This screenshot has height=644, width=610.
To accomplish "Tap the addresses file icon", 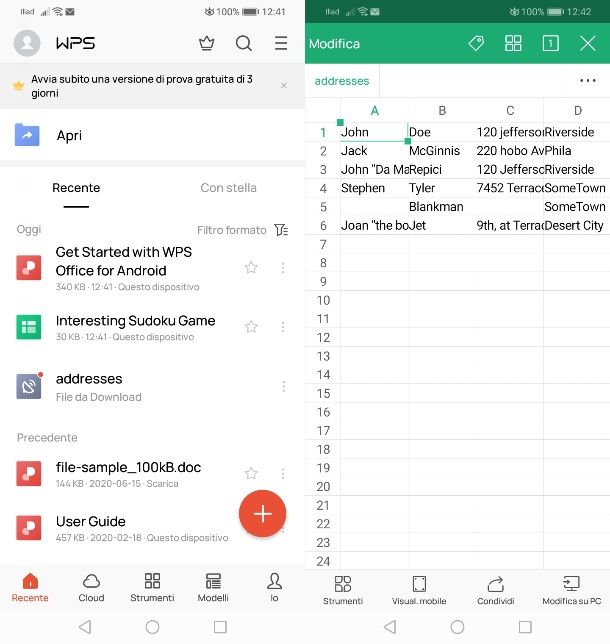I will pos(29,386).
